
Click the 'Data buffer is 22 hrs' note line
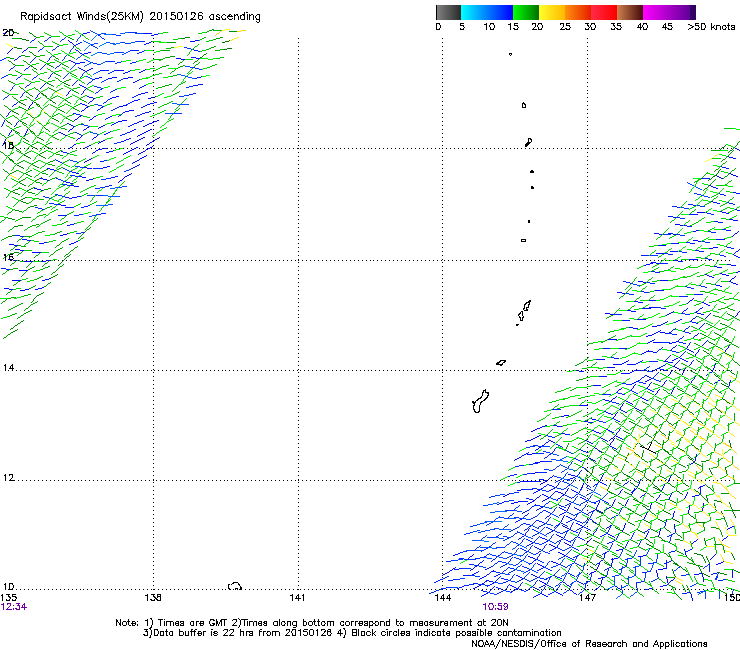352,633
